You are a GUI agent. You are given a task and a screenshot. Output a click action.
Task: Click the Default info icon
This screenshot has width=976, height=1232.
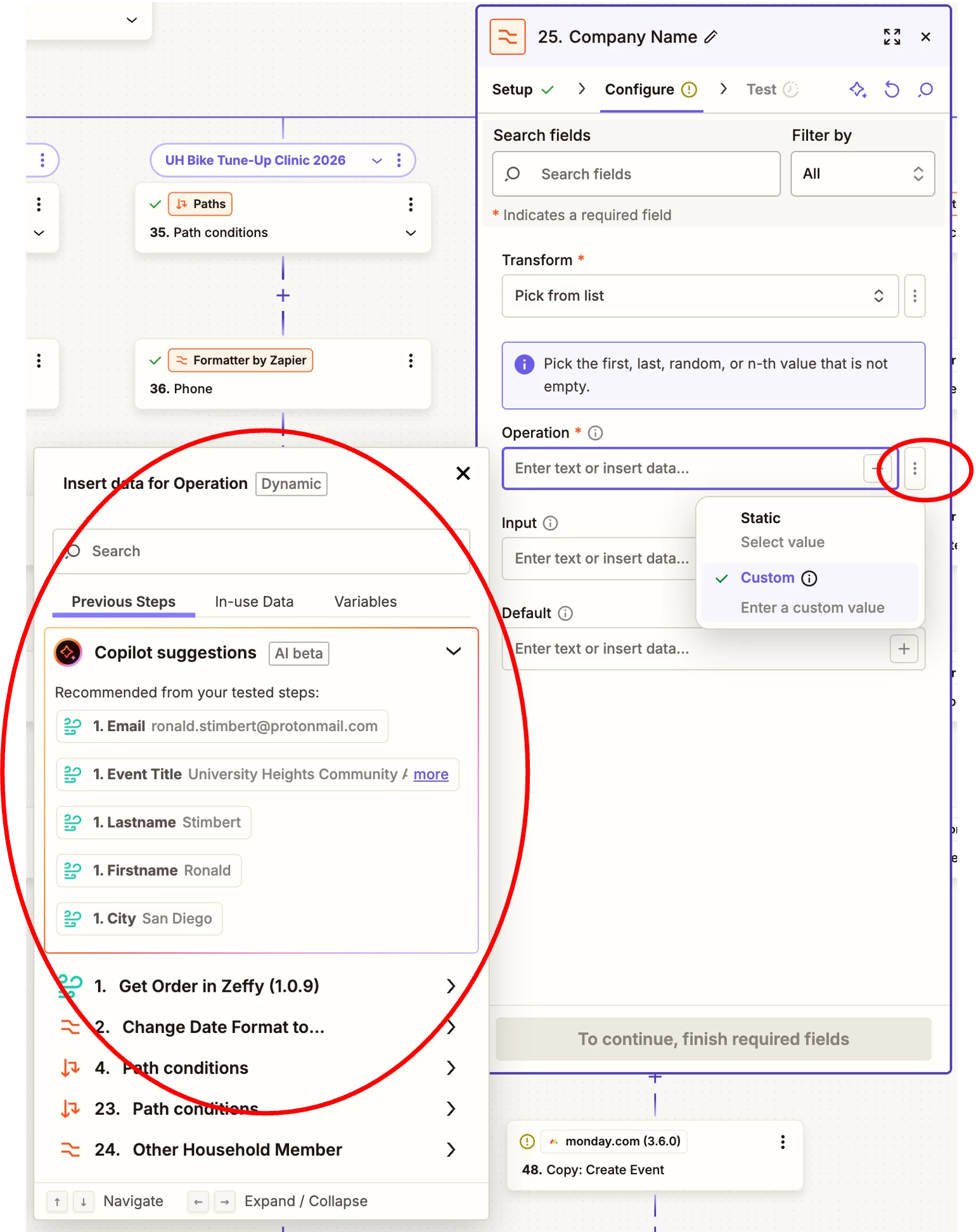pos(565,613)
